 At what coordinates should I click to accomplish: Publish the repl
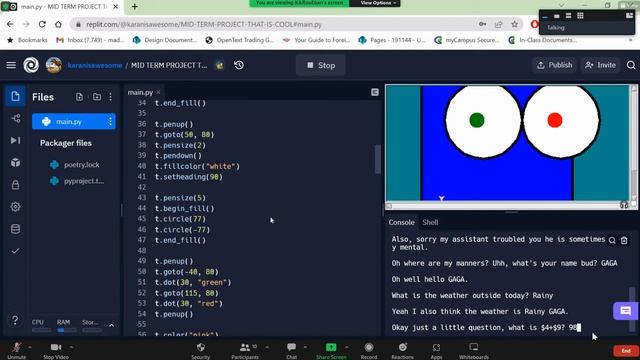pos(554,65)
